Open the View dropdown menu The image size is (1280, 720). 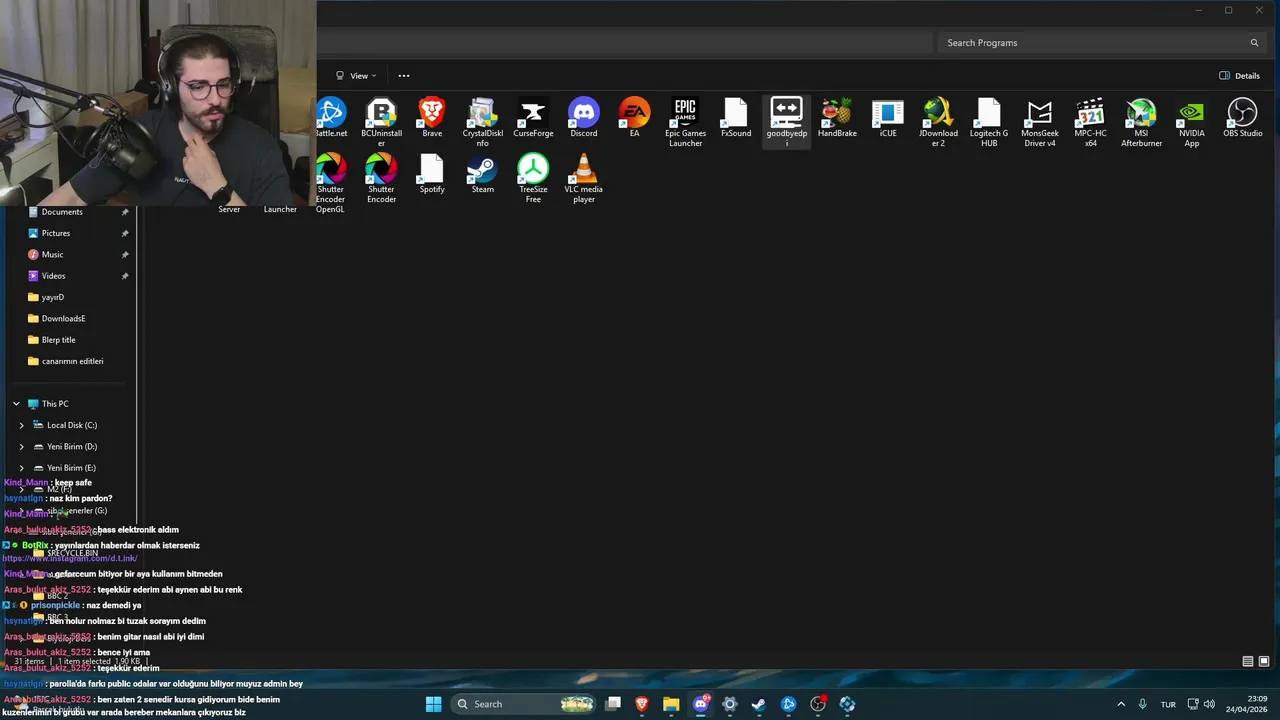(x=356, y=76)
